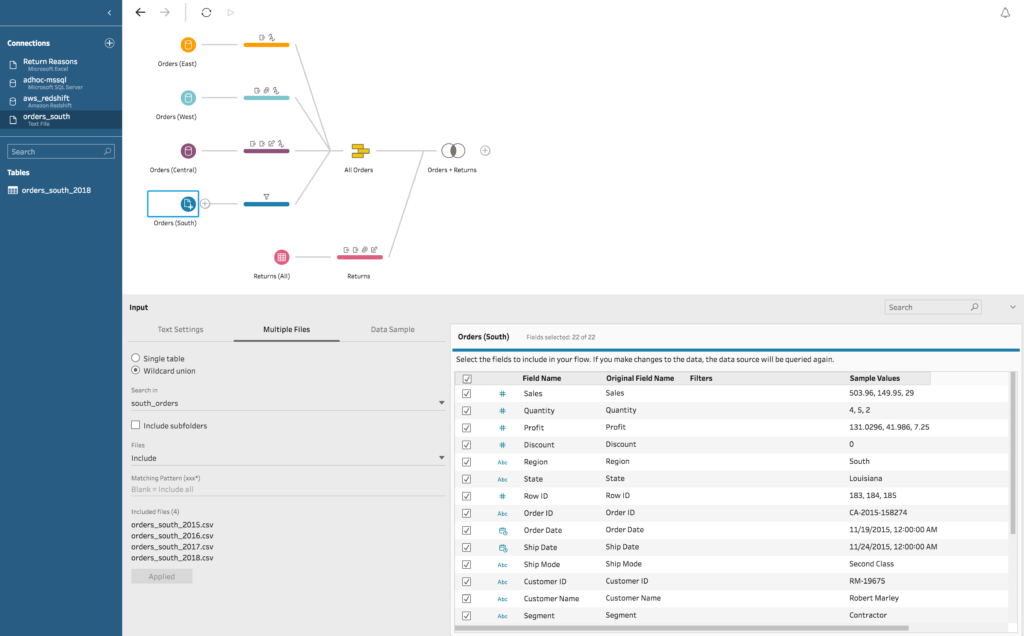Open the Data Sample tab
This screenshot has width=1024, height=636.
click(392, 329)
